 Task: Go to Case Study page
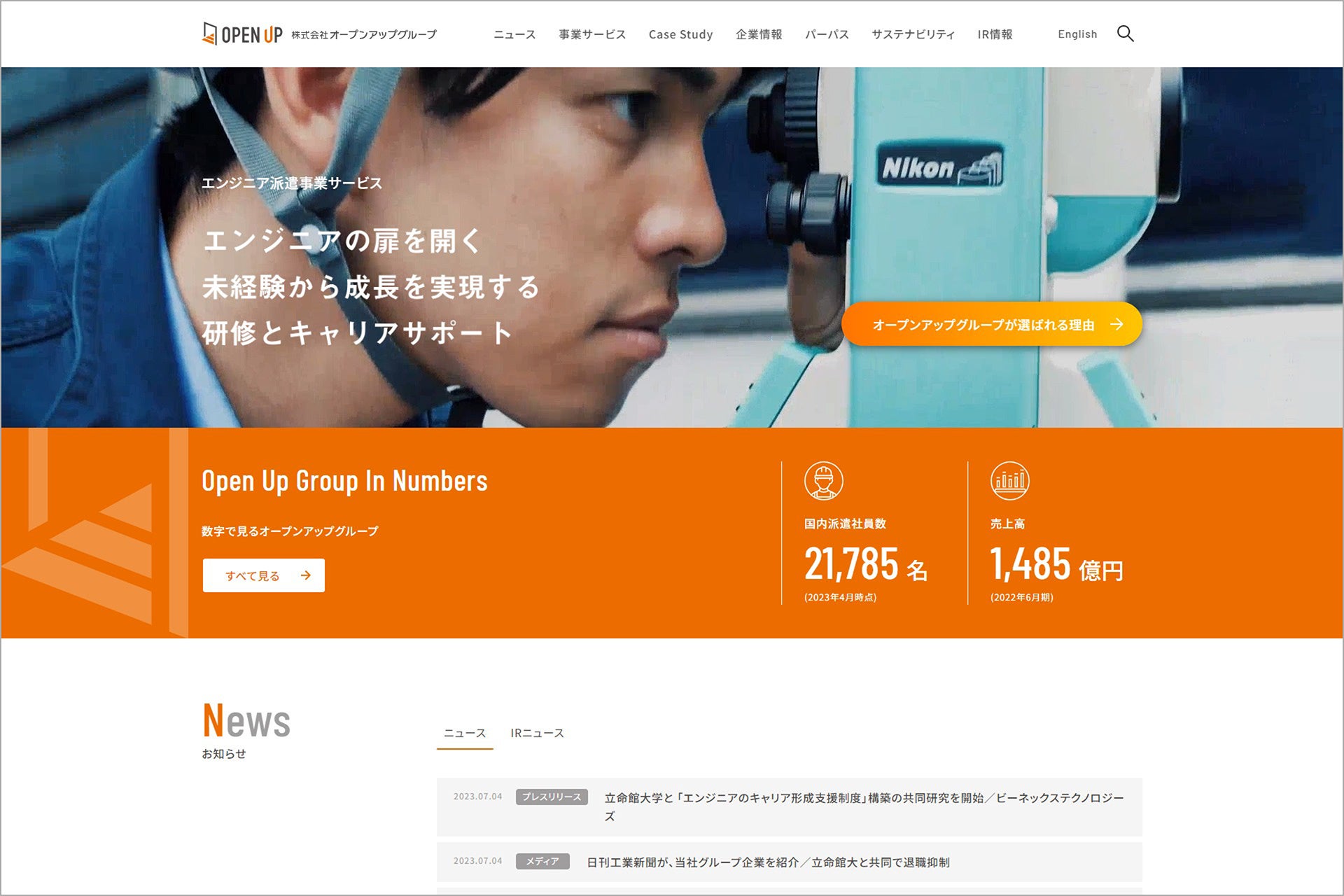pos(680,34)
